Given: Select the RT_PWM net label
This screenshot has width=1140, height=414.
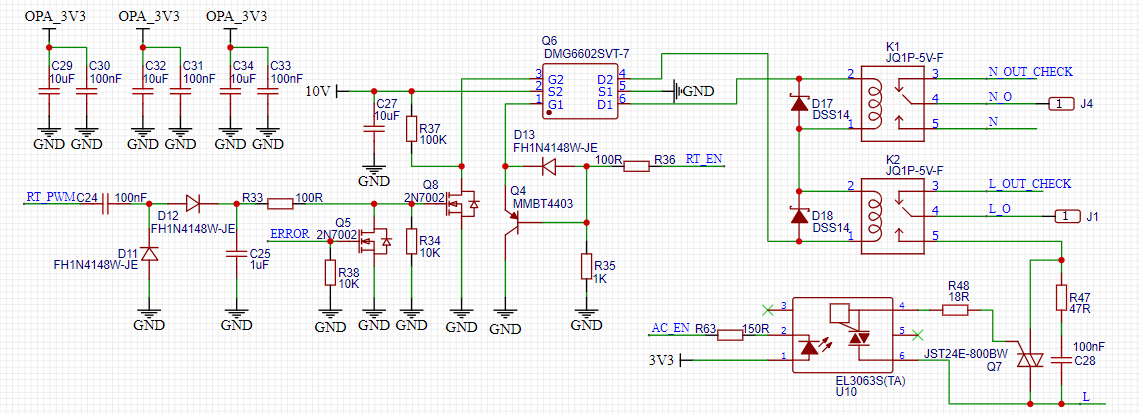Looking at the screenshot, I should (x=49, y=196).
